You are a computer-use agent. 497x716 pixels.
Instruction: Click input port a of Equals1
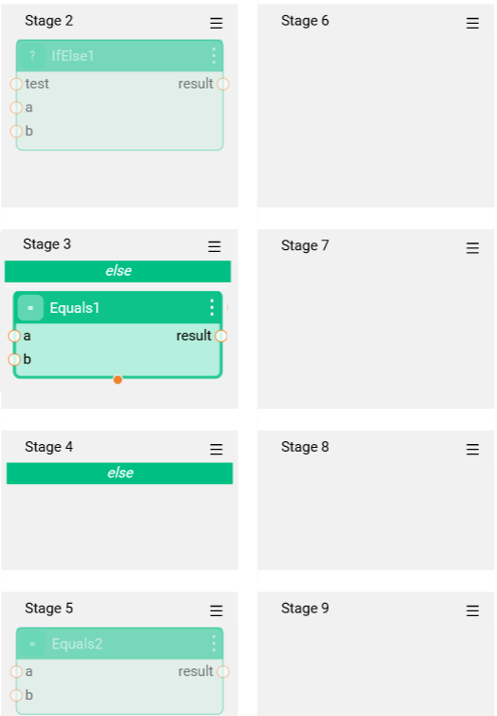click(14, 336)
